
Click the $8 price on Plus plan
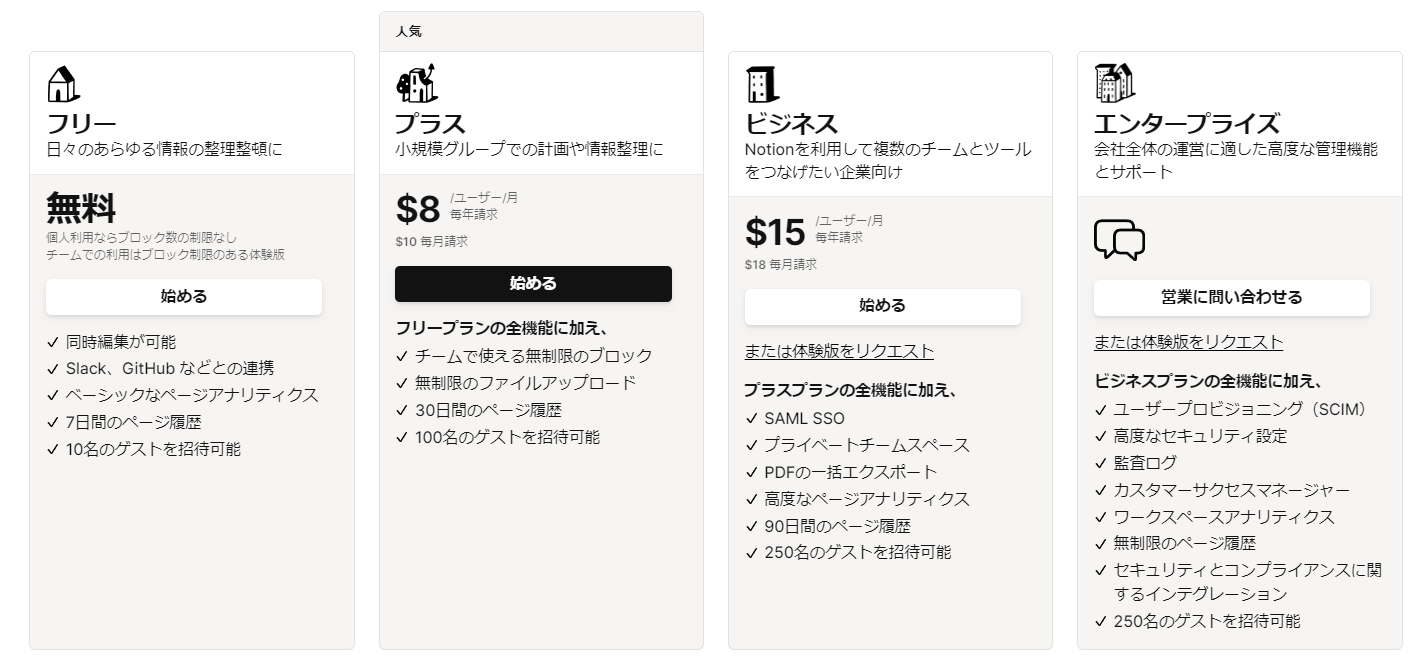point(418,210)
